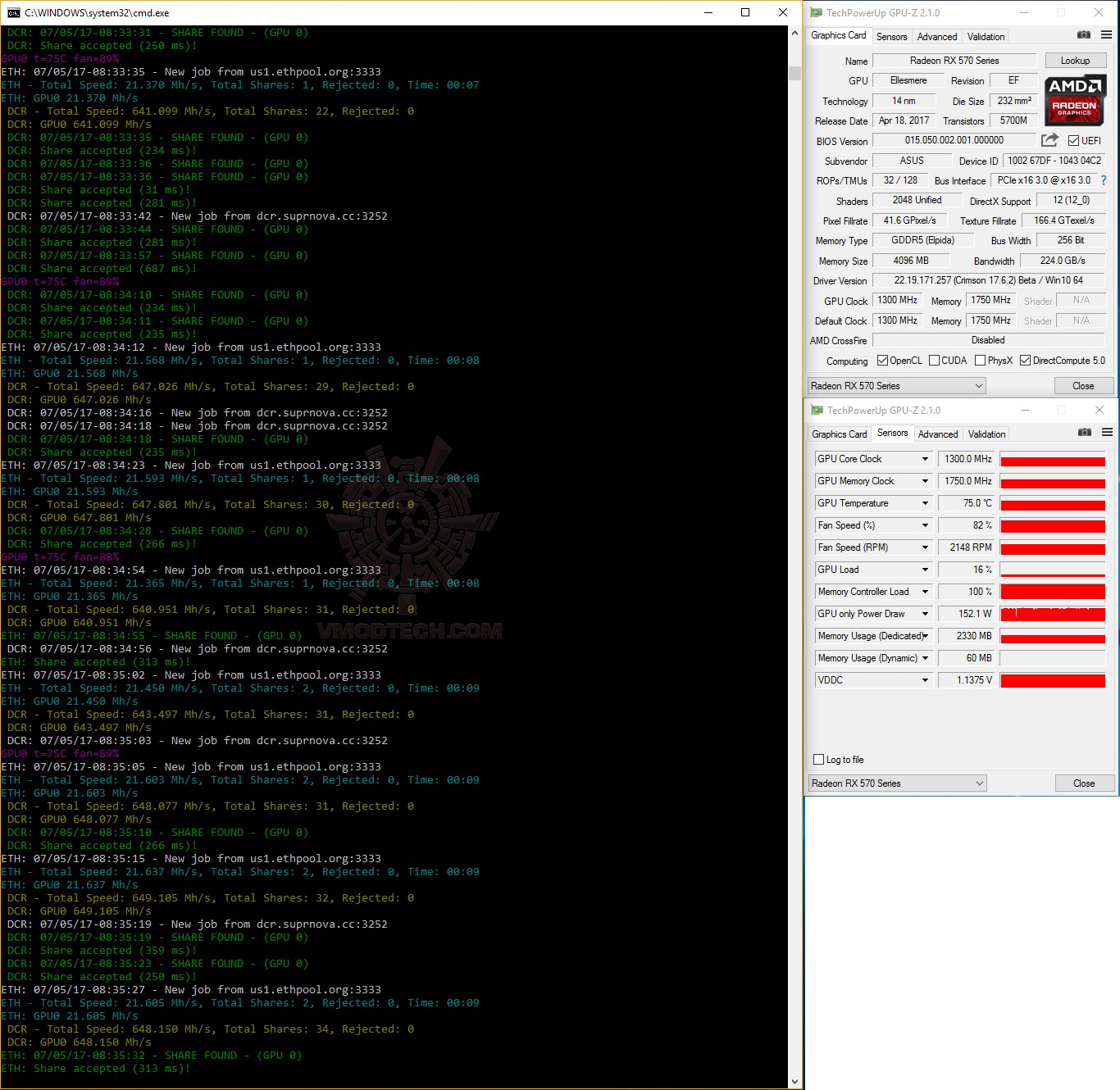The height and width of the screenshot is (1090, 1120).
Task: Click the Bandwidth value 224.0 GB/s
Action: click(1063, 261)
